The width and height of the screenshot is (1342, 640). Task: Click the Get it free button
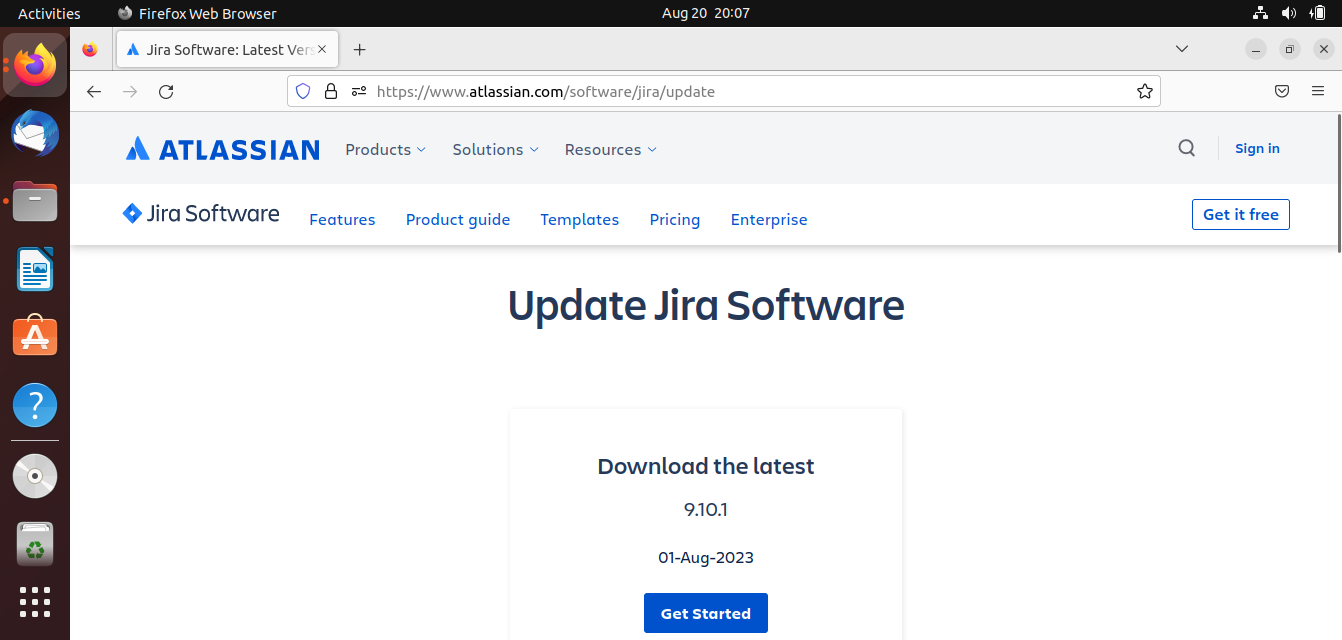[1240, 214]
